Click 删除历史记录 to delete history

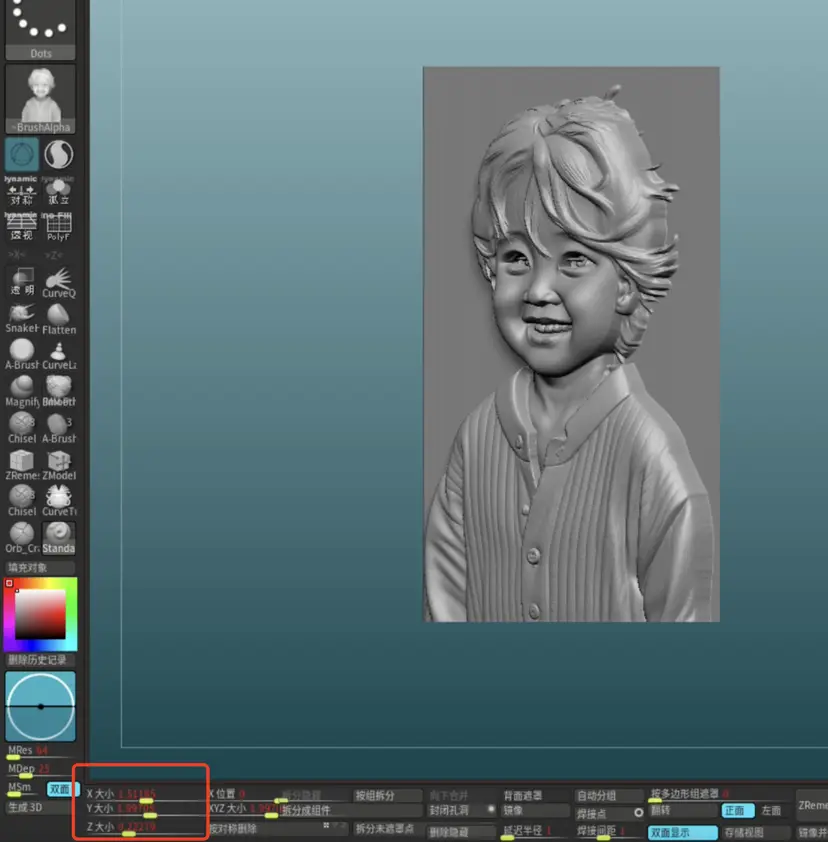pos(40,660)
